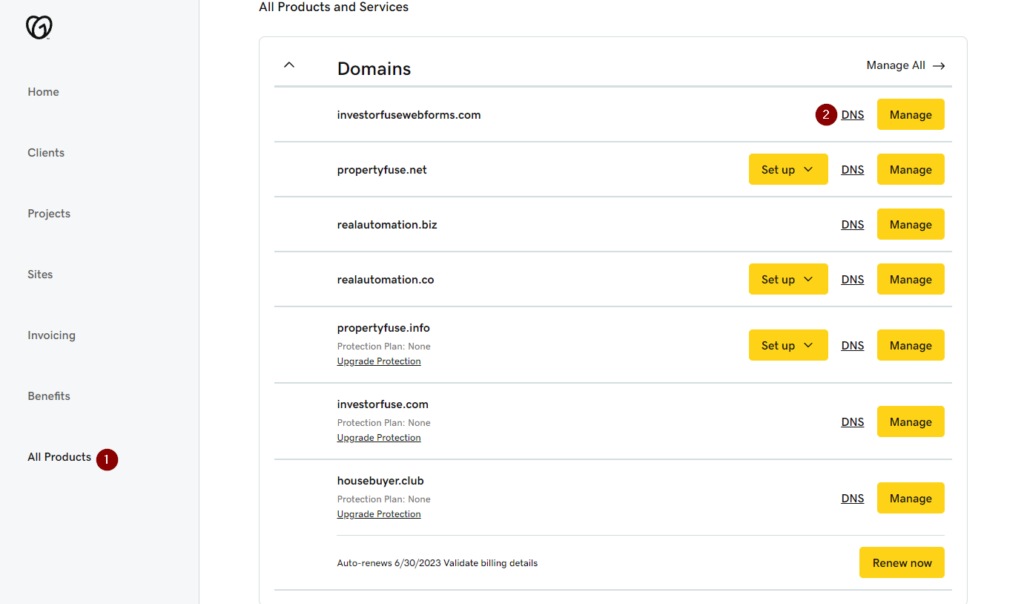Viewport: 1024px width, 604px height.
Task: Click the Domains section heading
Action: 374,69
